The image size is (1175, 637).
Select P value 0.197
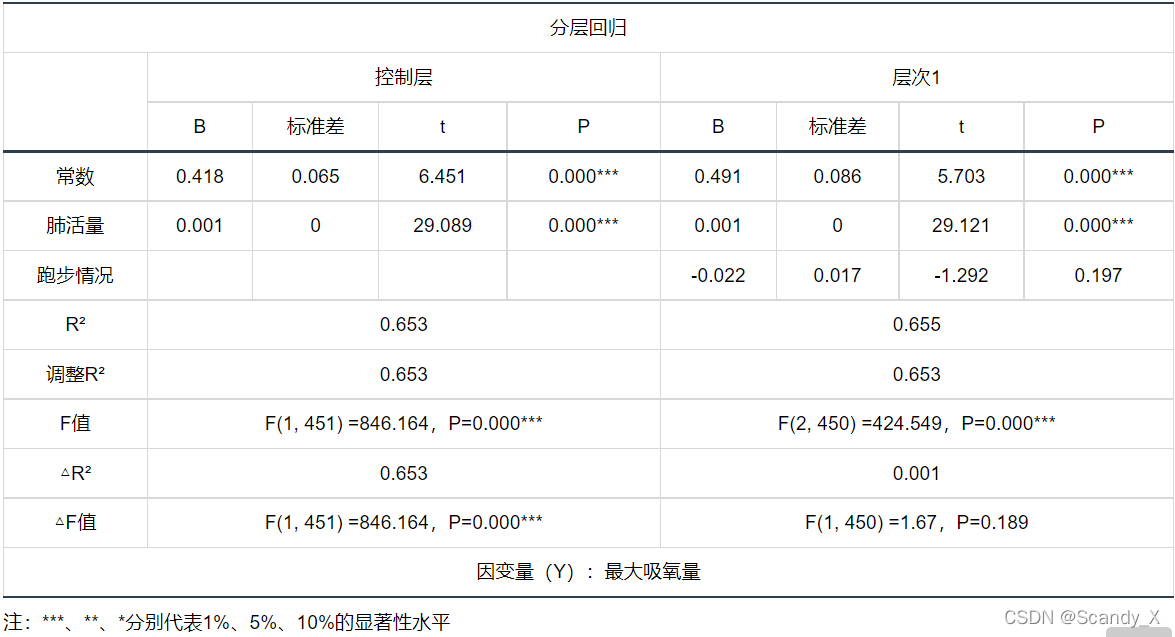(1098, 275)
